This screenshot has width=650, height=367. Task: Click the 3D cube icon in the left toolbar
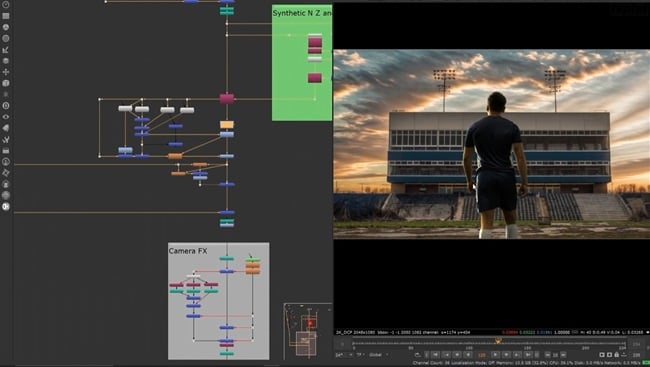click(x=6, y=83)
